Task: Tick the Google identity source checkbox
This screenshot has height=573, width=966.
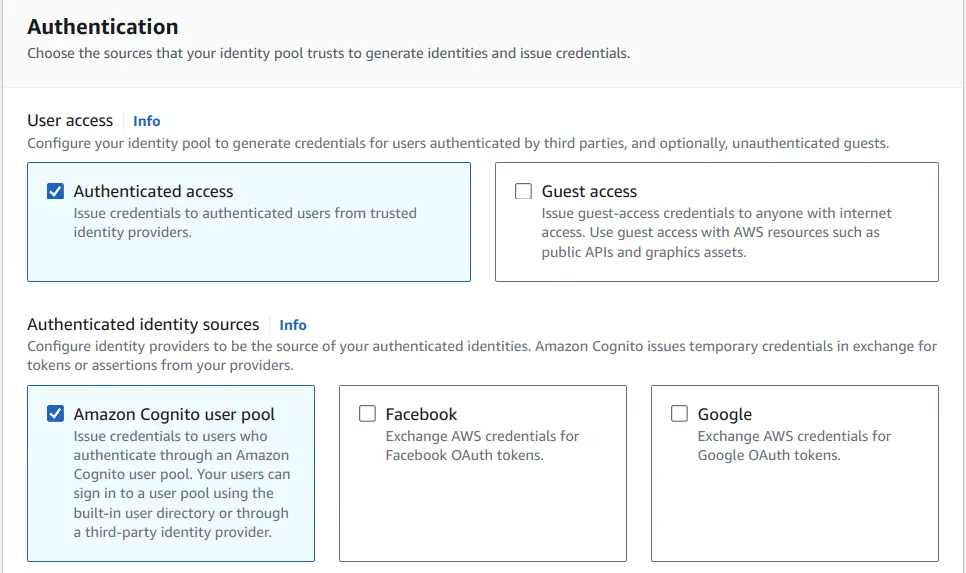Action: (x=679, y=413)
